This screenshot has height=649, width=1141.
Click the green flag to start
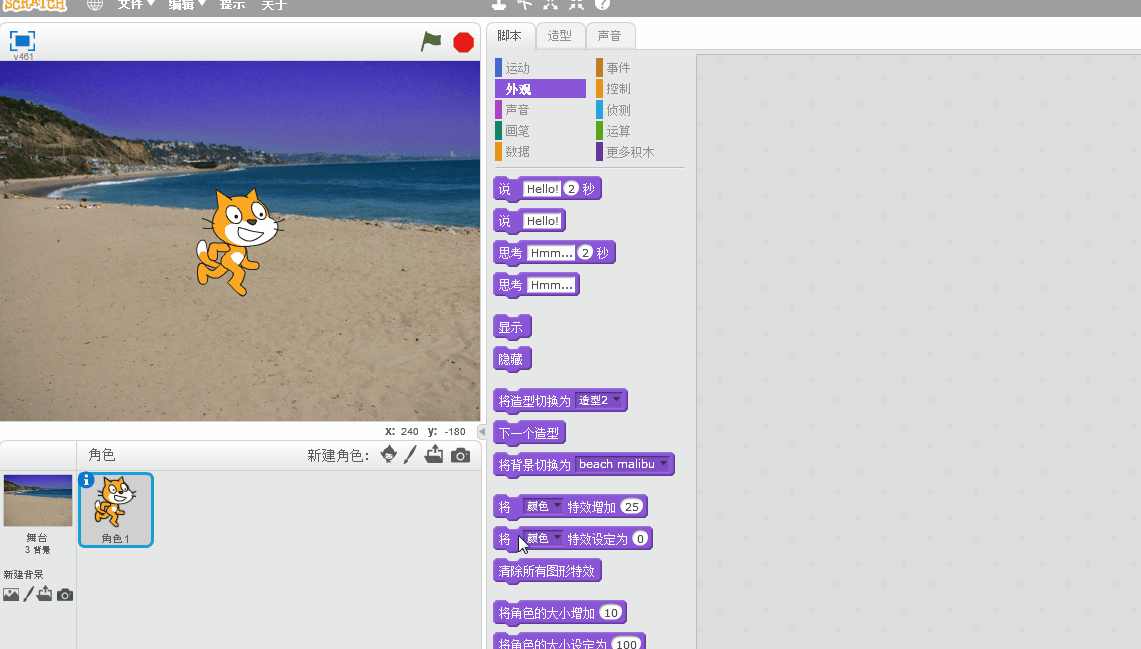pyautogui.click(x=431, y=41)
